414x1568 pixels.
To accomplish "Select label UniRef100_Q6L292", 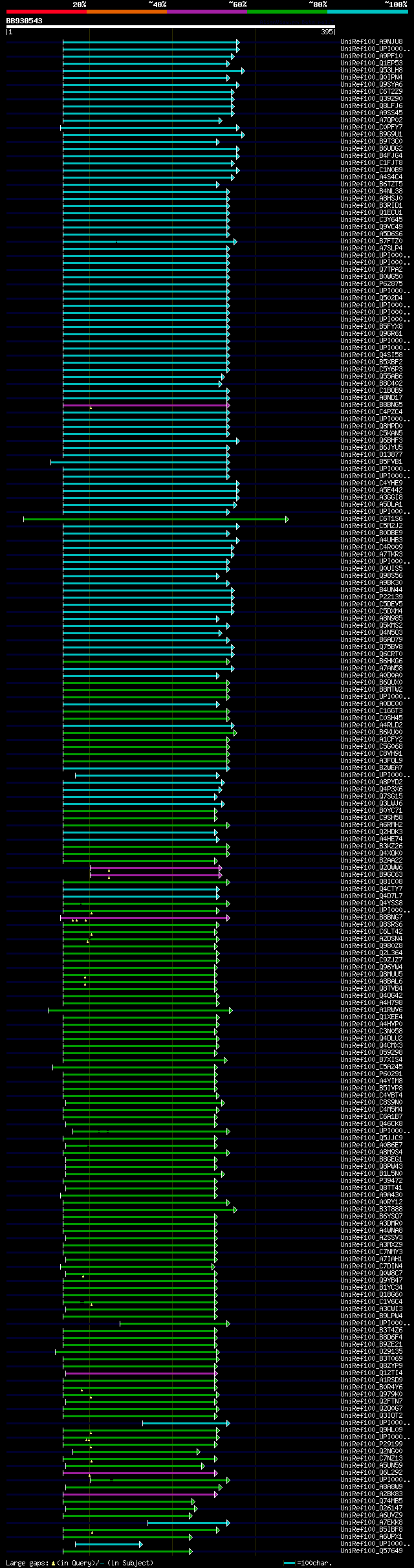I will click(371, 1473).
